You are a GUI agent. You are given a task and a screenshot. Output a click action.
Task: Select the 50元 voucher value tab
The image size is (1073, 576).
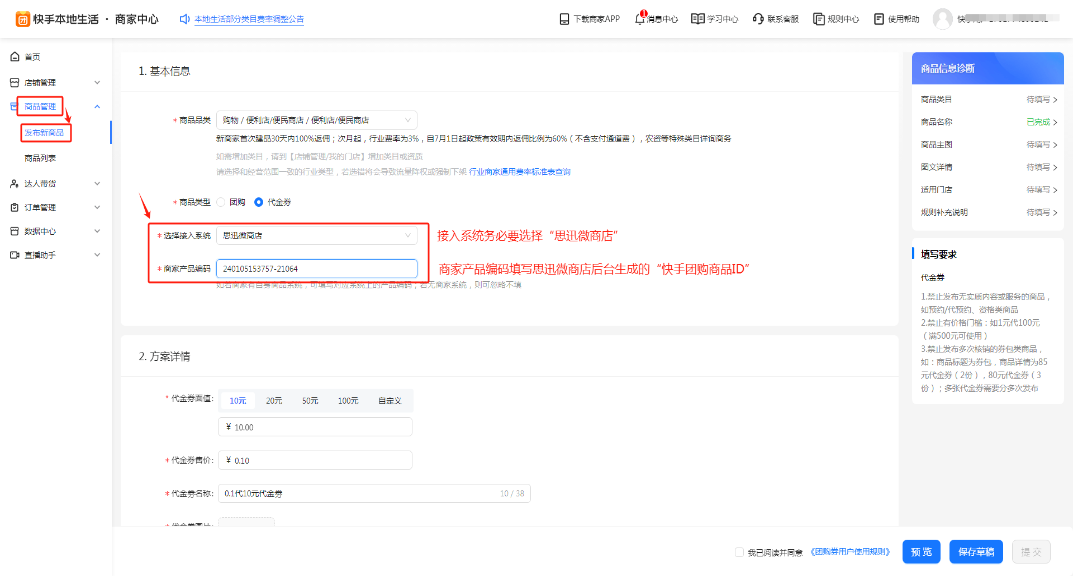[310, 401]
